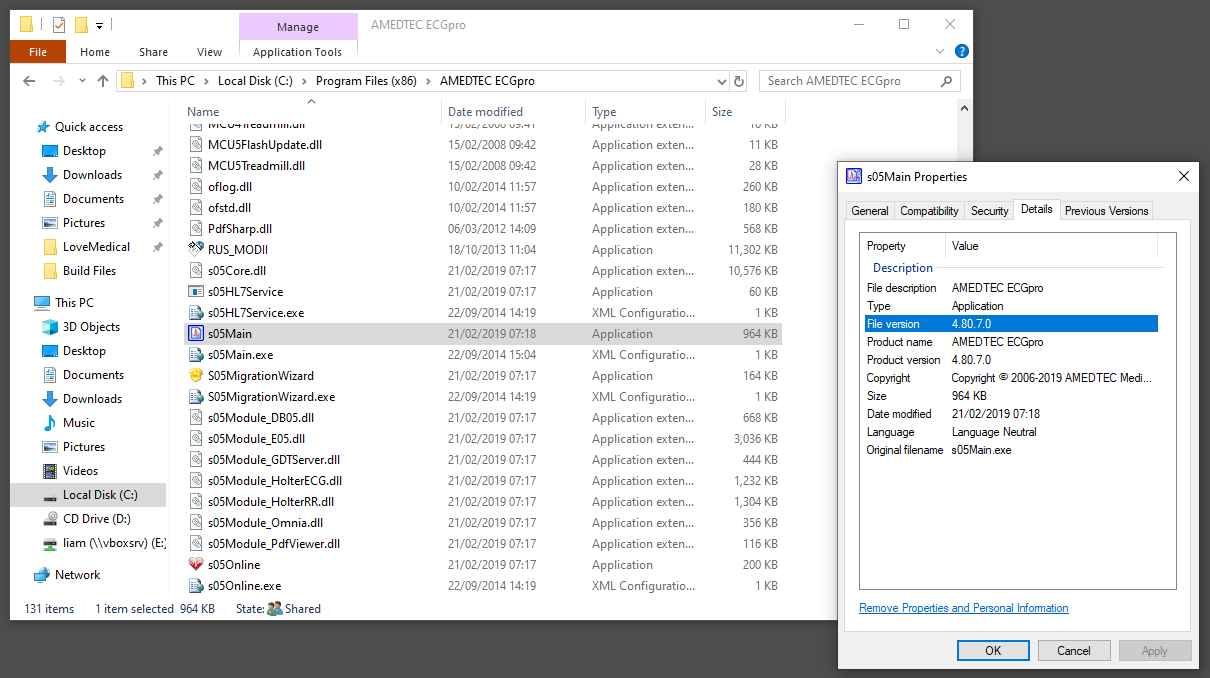Open CD Drive (D:) in sidebar
The image size is (1210, 678).
[x=96, y=519]
